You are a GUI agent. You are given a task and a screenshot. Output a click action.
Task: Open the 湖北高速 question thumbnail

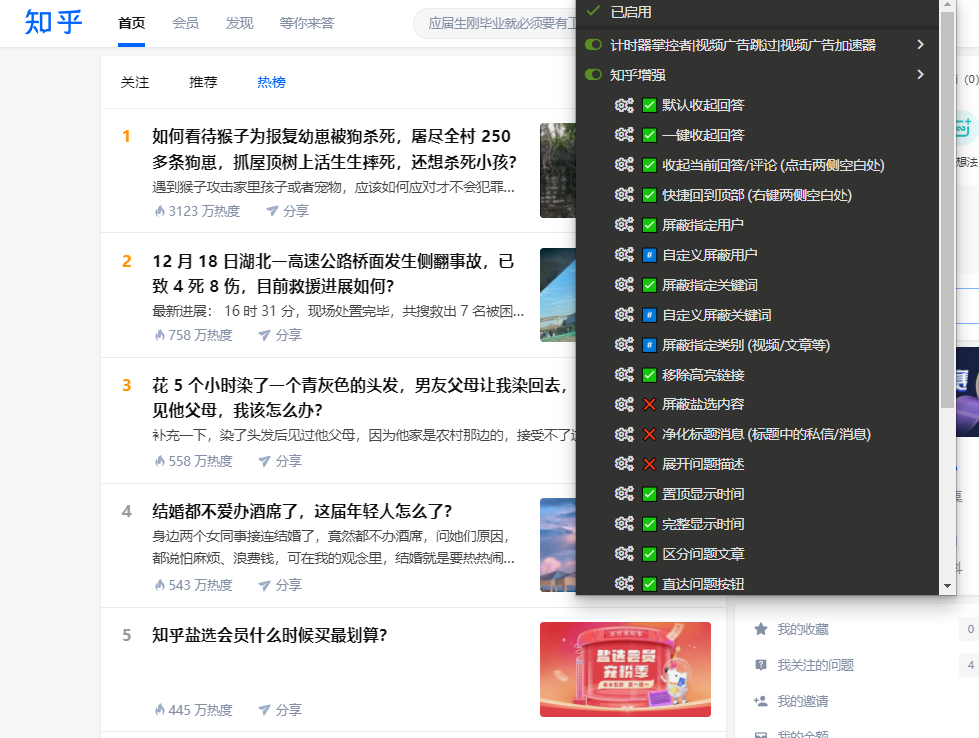click(558, 295)
